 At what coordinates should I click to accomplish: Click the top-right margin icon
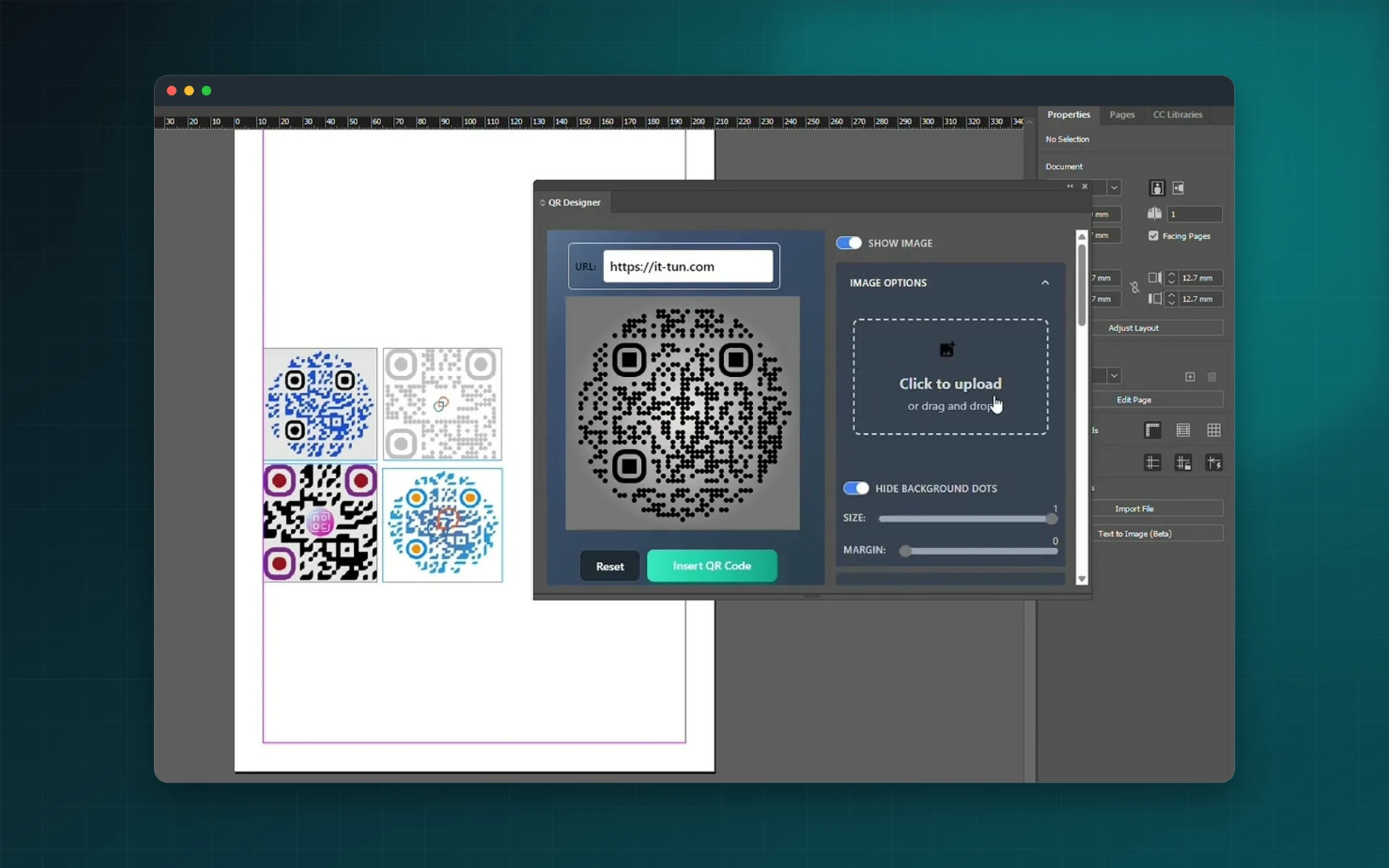(x=1155, y=278)
